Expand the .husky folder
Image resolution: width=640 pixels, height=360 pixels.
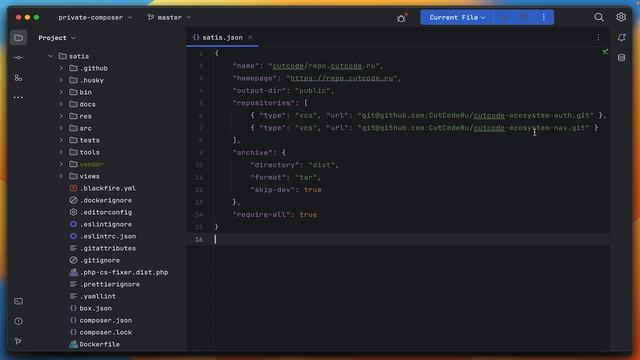pyautogui.click(x=61, y=80)
